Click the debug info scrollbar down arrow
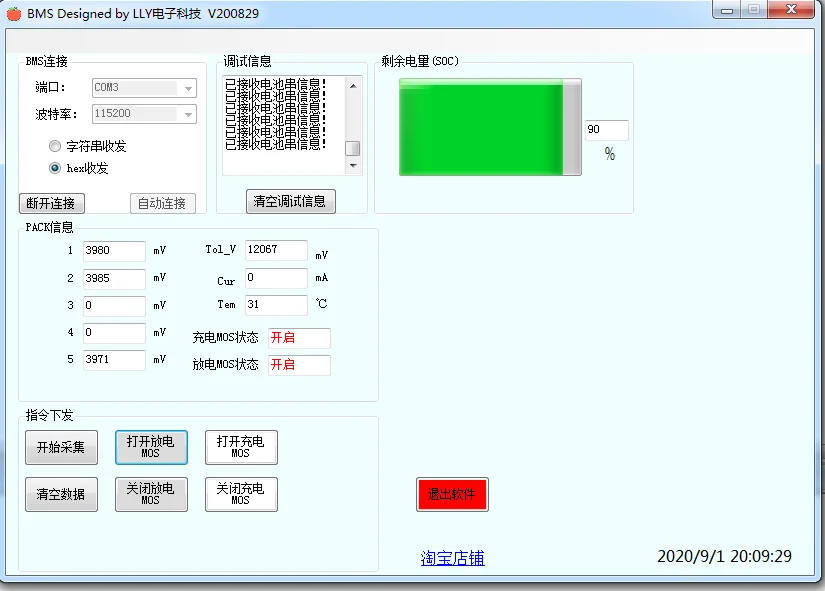 [x=353, y=166]
